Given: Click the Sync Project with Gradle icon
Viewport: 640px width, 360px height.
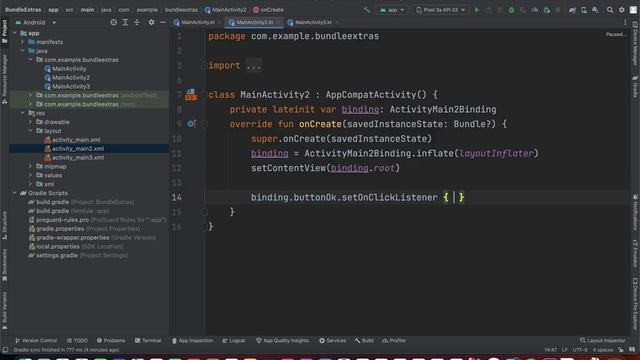Looking at the screenshot, I should (x=572, y=10).
